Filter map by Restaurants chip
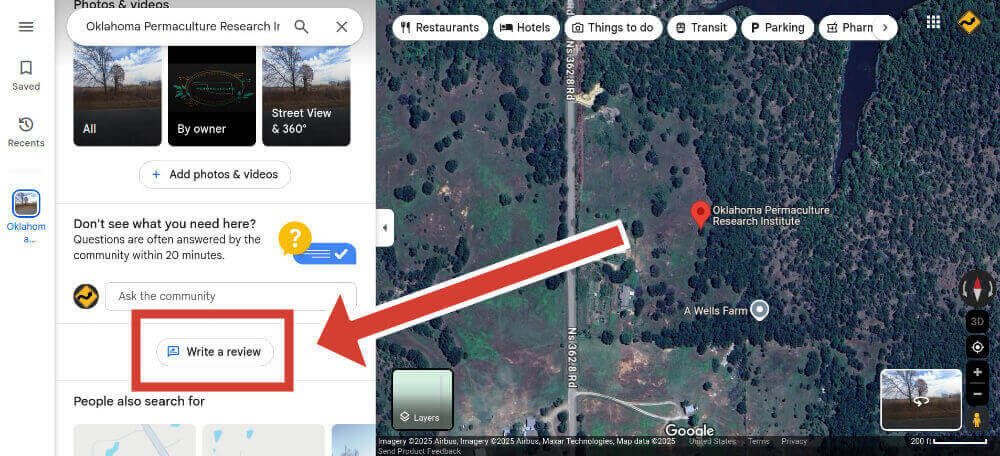The width and height of the screenshot is (1000, 456). coord(440,27)
